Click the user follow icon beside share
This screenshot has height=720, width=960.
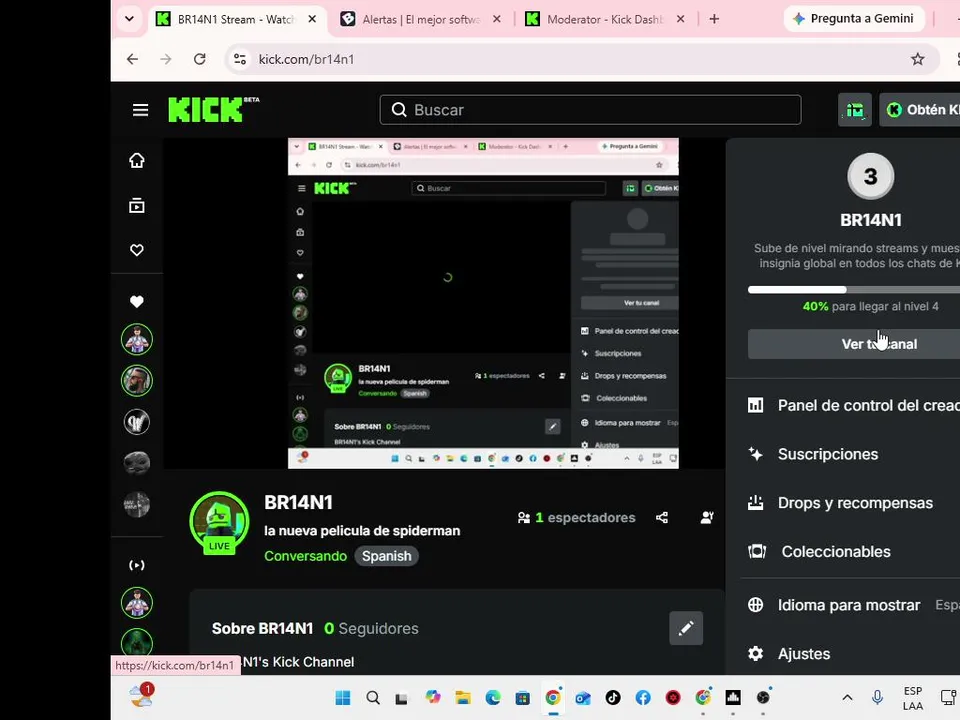[707, 518]
